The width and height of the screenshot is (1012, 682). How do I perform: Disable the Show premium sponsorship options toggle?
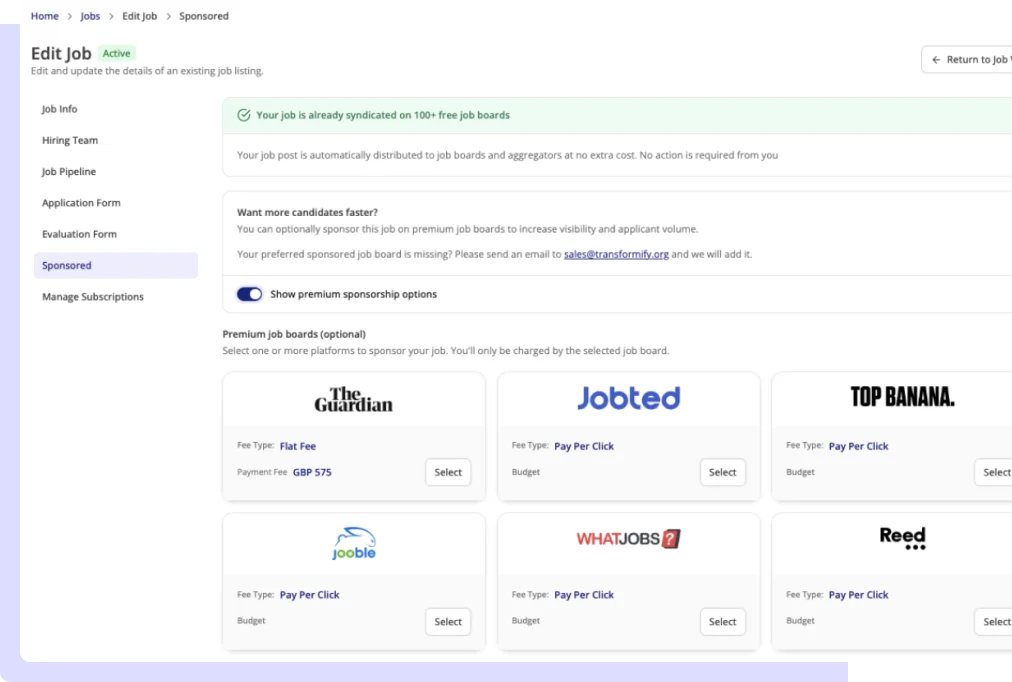(x=249, y=294)
